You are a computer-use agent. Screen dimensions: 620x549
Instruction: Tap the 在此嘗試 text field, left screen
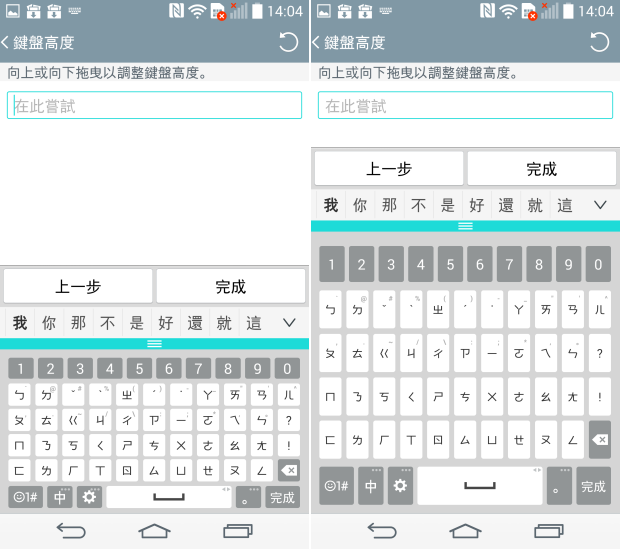coord(154,105)
